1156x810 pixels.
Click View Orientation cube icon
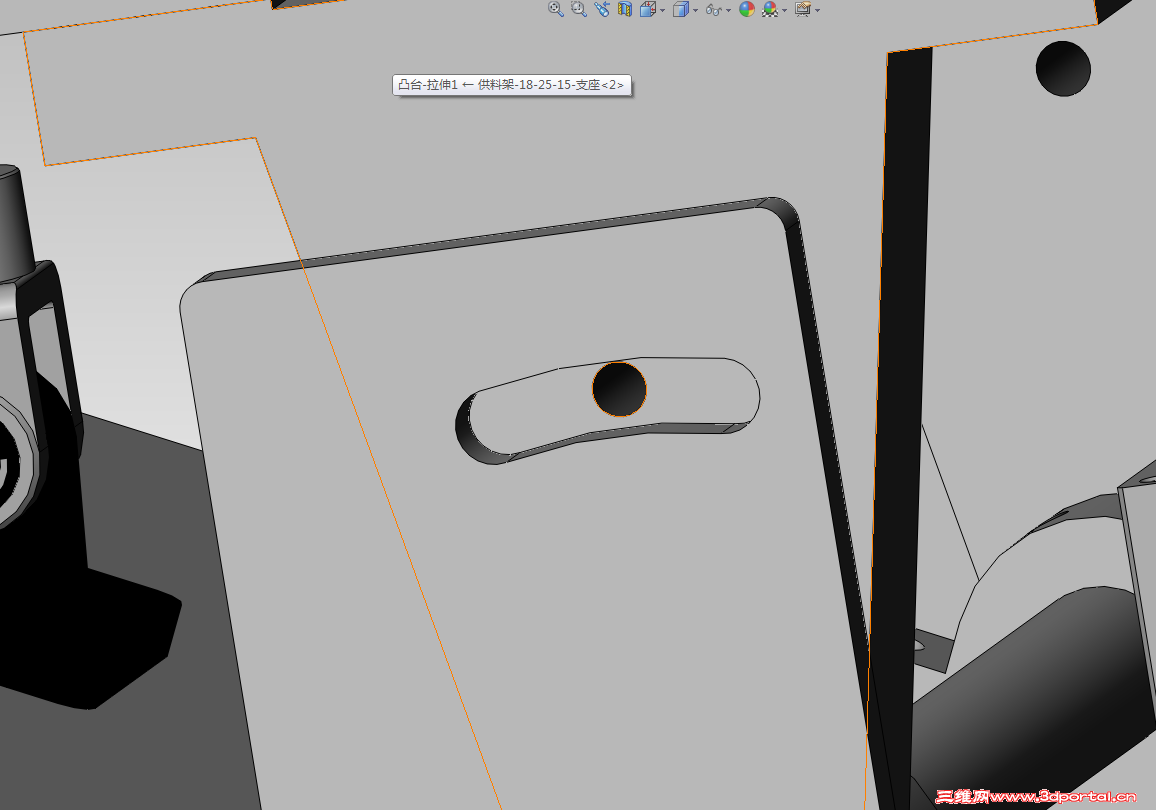click(647, 9)
